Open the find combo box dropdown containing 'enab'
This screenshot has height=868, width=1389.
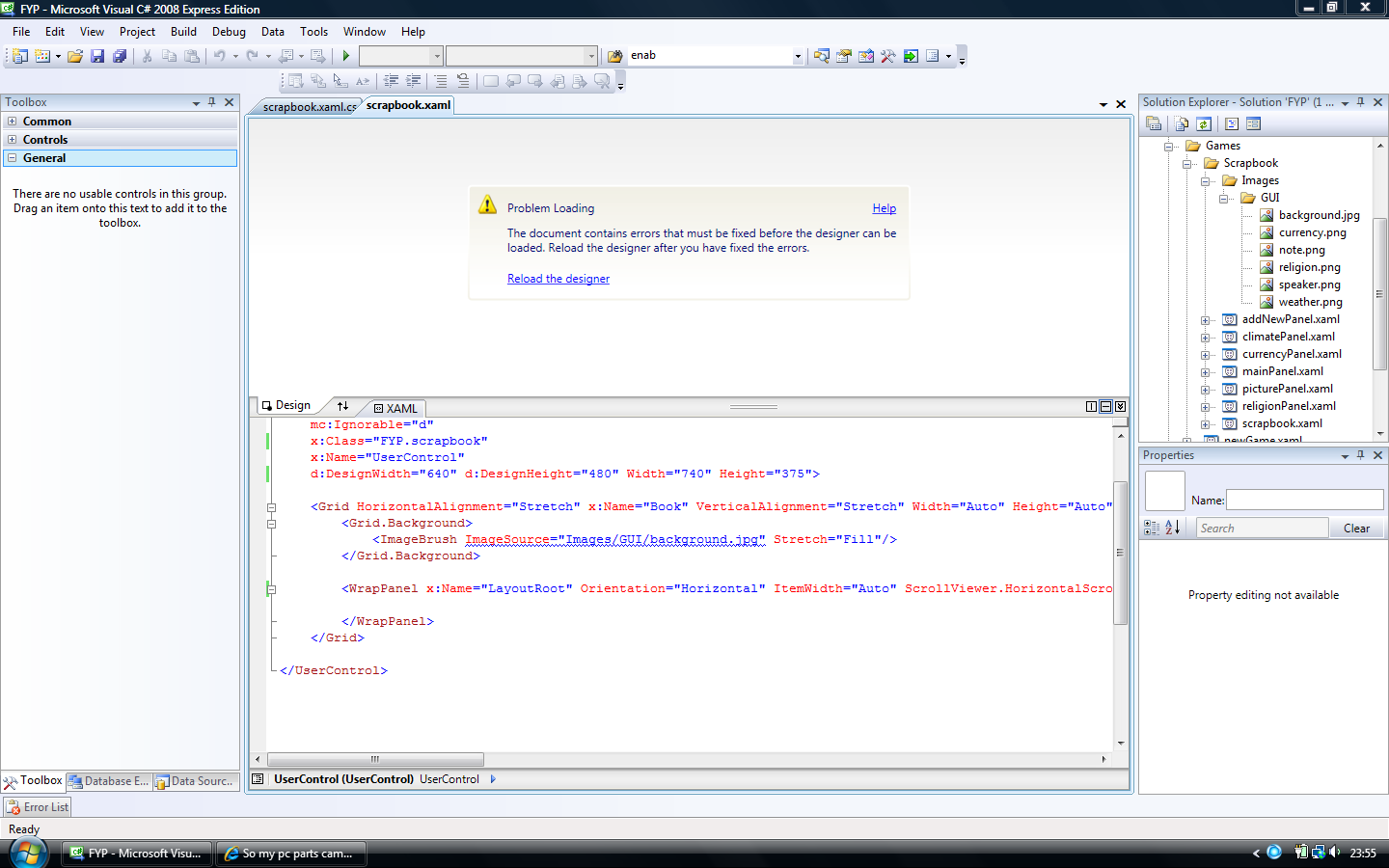pyautogui.click(x=798, y=56)
